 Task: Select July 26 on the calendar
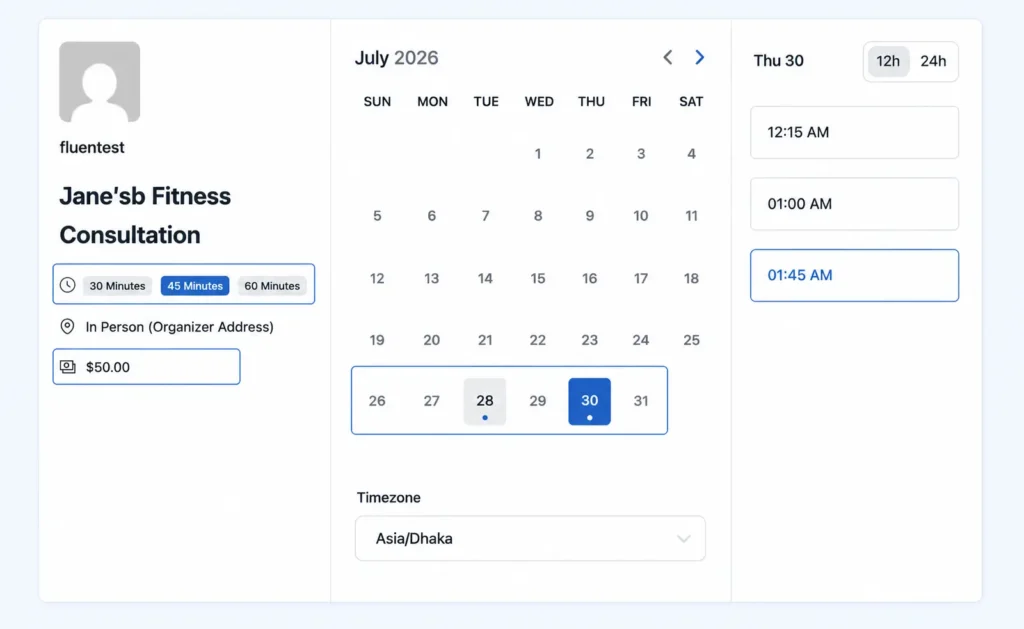[x=377, y=401]
